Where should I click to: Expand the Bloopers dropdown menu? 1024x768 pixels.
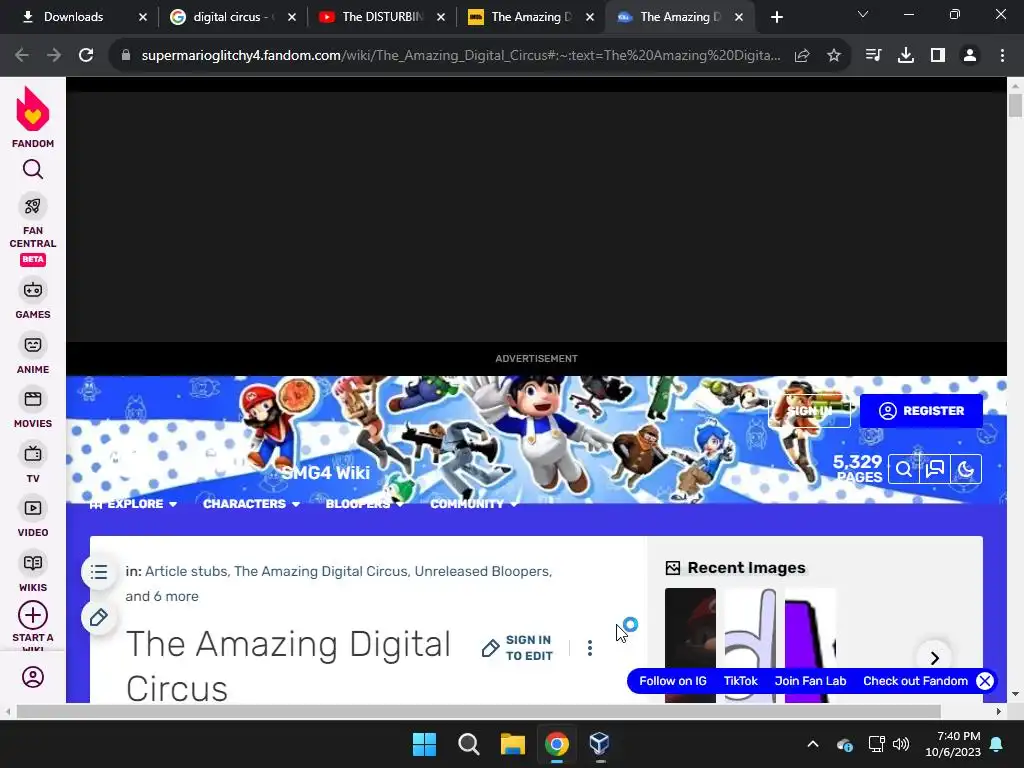click(x=365, y=504)
